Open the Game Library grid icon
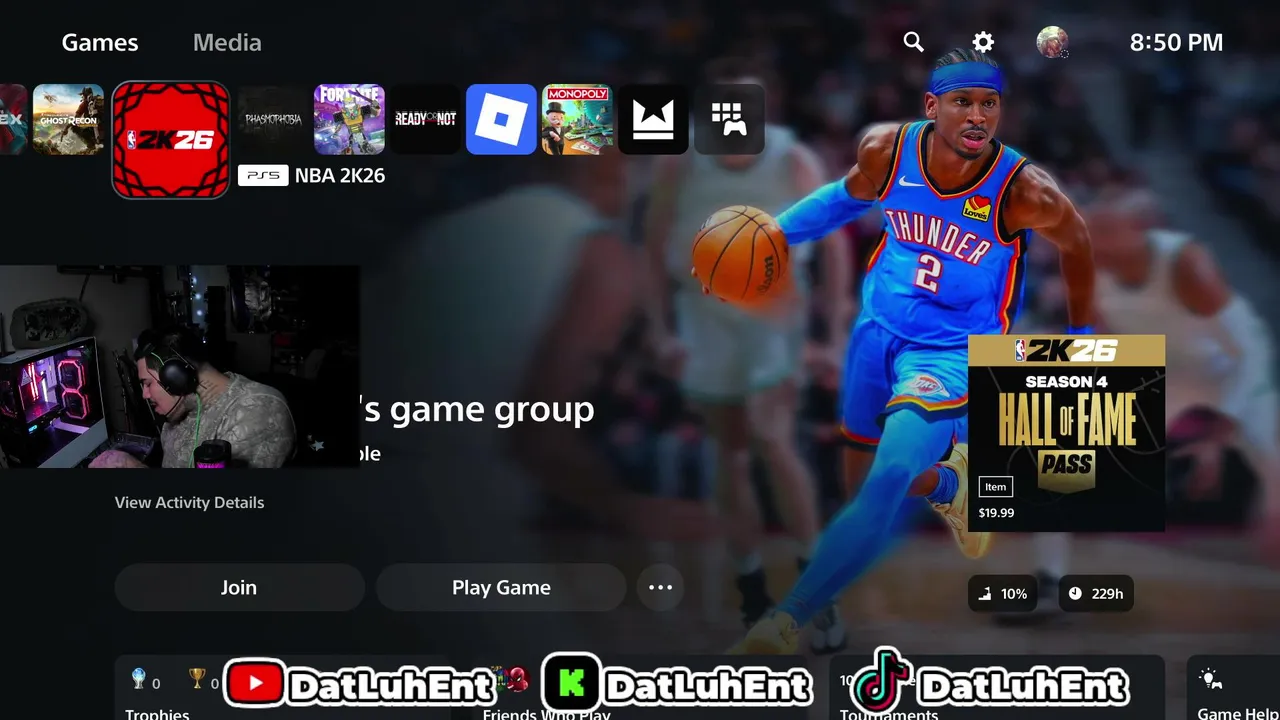This screenshot has height=720, width=1280. [729, 119]
